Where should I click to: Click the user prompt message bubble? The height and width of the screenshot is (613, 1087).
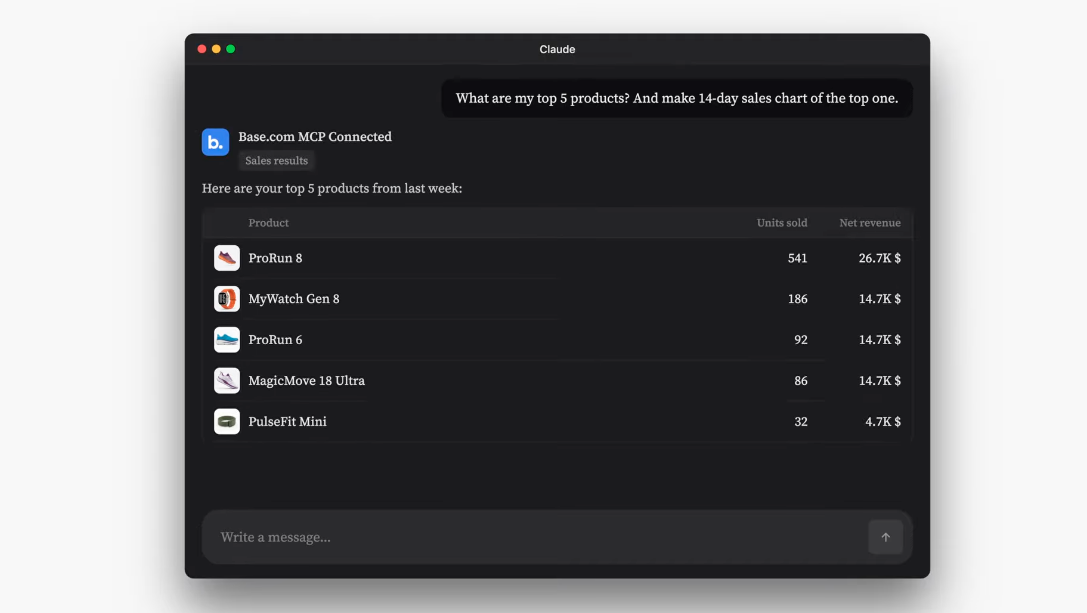pyautogui.click(x=677, y=98)
